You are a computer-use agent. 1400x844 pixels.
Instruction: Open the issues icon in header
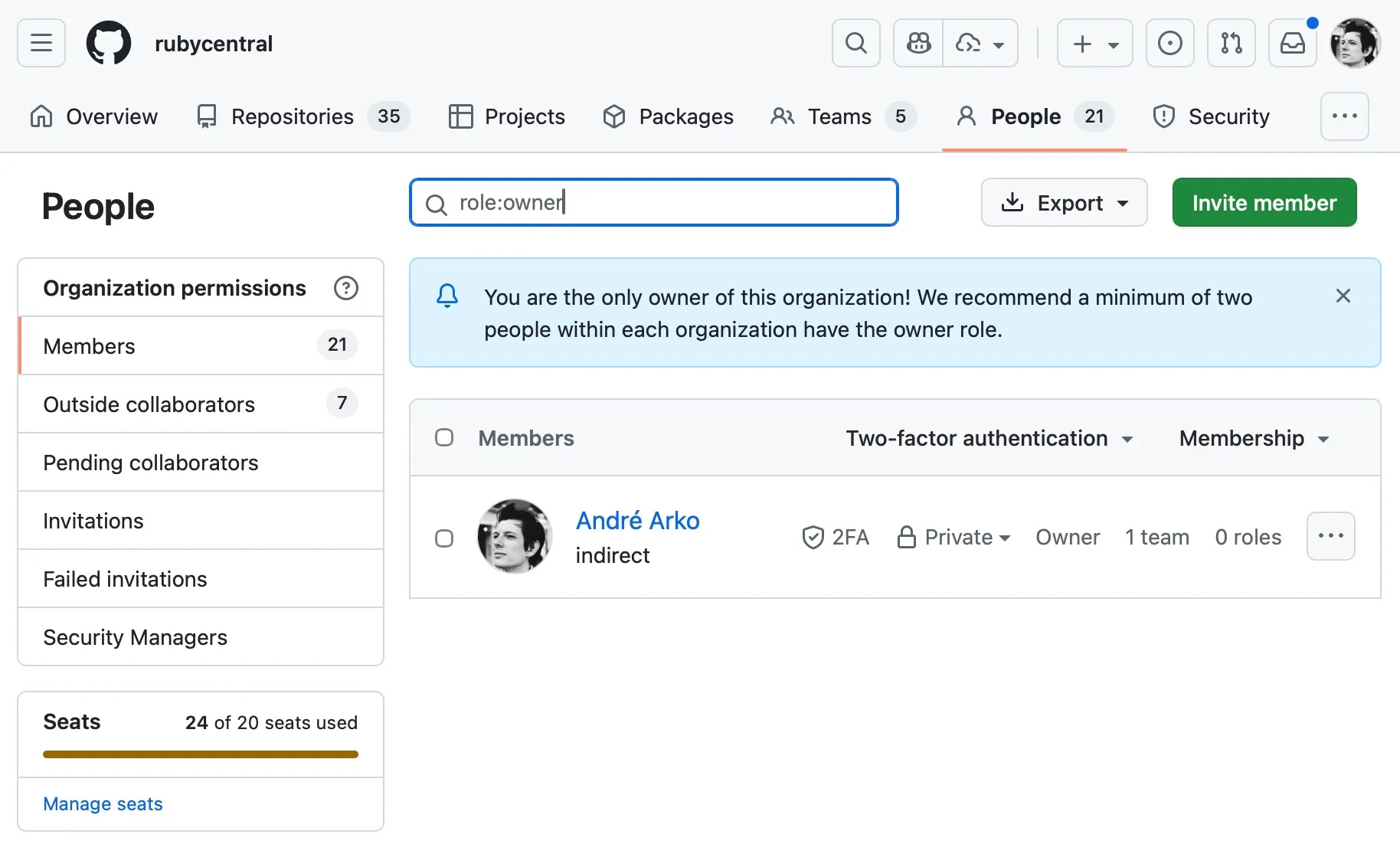[1169, 43]
